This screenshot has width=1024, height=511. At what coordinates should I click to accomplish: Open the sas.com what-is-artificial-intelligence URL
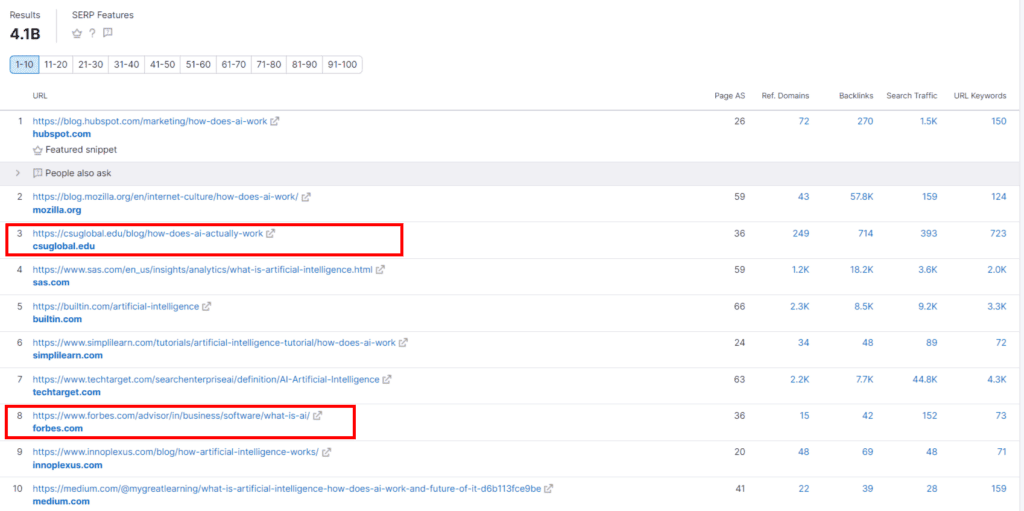click(202, 269)
